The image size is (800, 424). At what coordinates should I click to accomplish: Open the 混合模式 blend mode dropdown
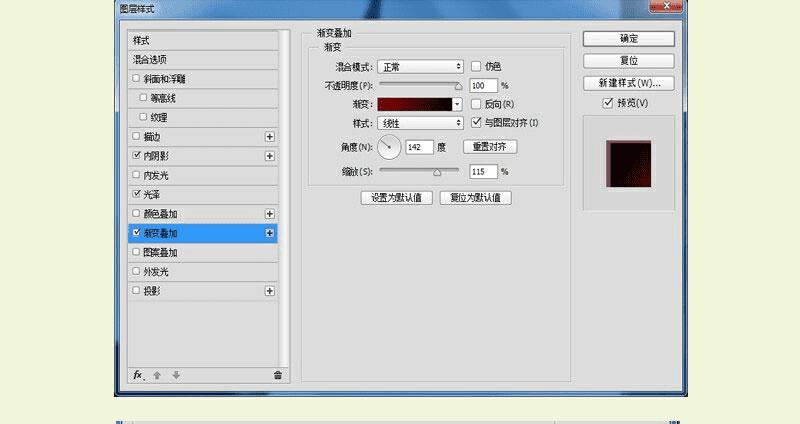(x=420, y=67)
